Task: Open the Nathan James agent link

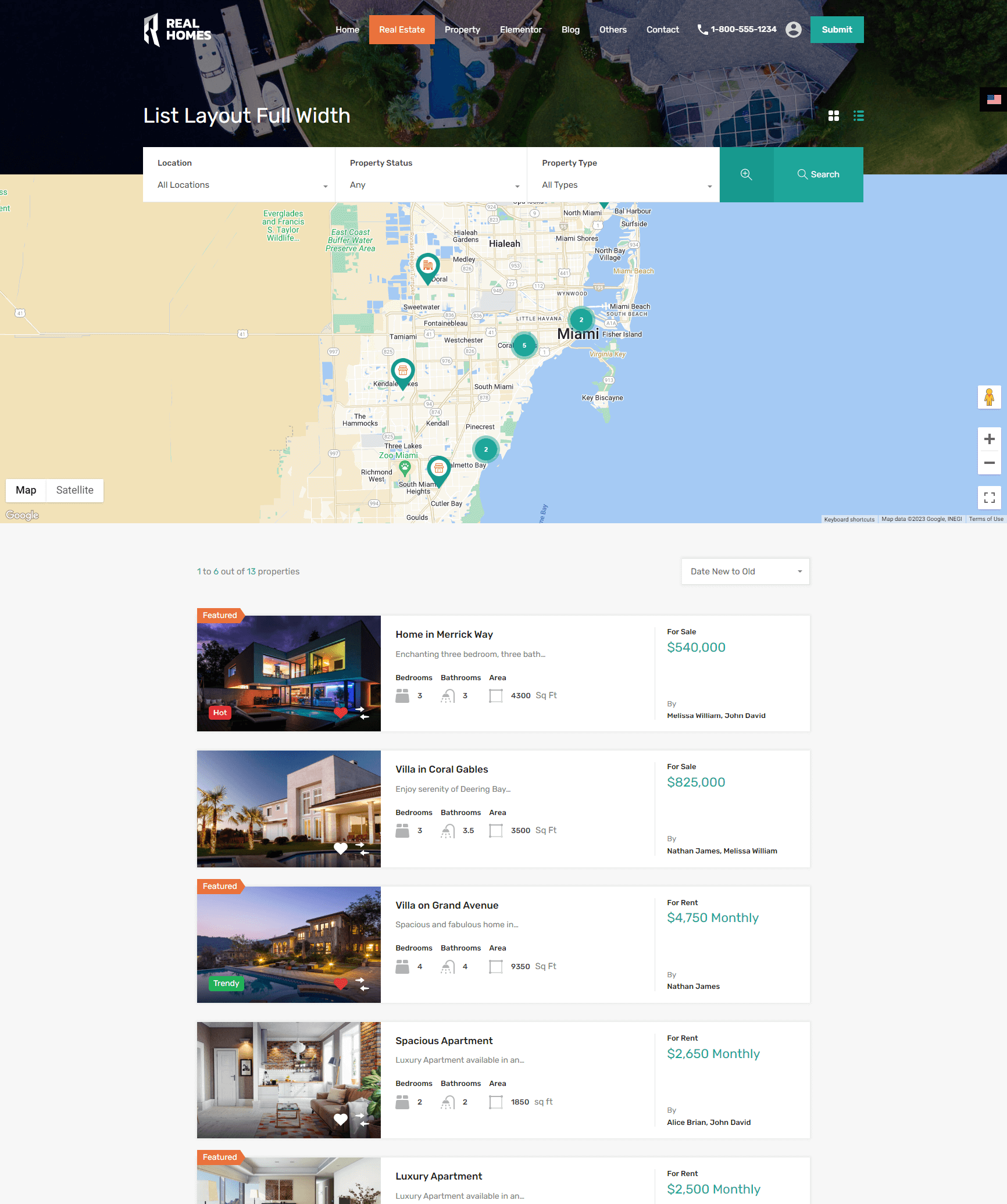Action: 694,987
